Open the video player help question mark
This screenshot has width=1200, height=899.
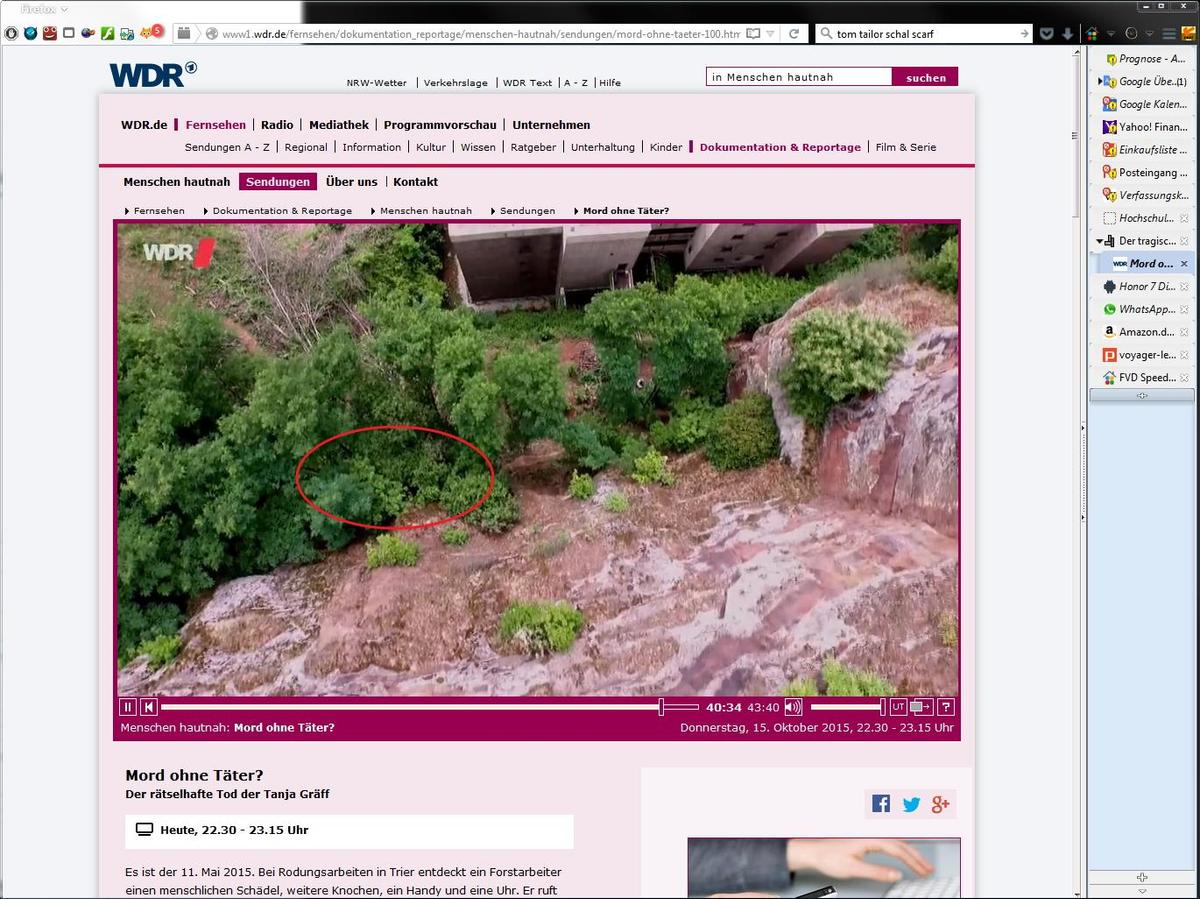946,707
